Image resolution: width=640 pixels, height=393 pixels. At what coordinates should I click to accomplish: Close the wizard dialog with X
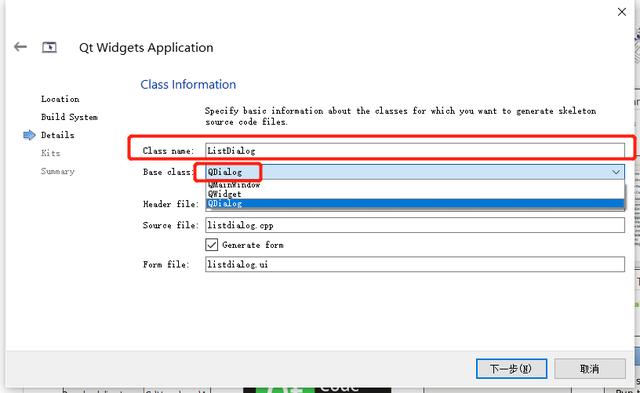click(622, 12)
